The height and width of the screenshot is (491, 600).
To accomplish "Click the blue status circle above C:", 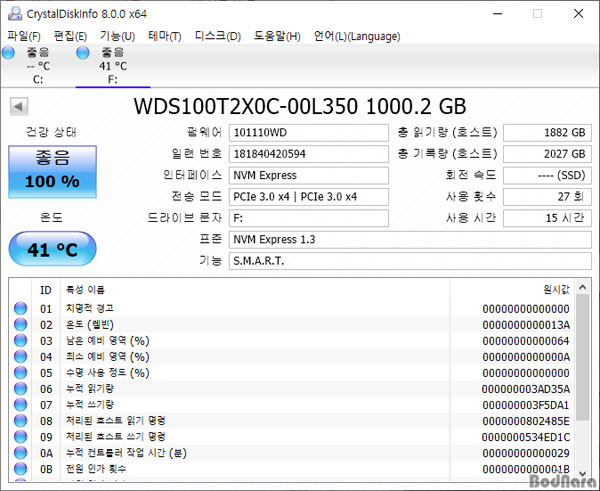I will point(8,53).
